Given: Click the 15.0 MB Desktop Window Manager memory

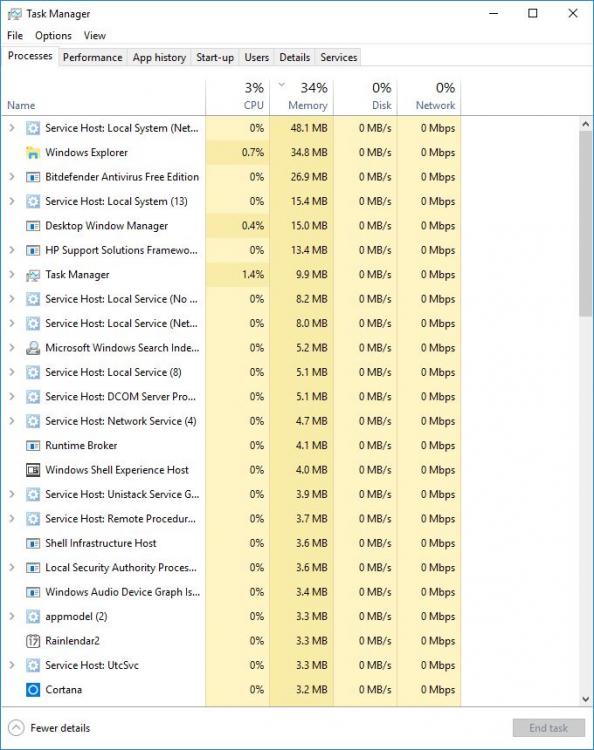Looking at the screenshot, I should click(x=309, y=226).
